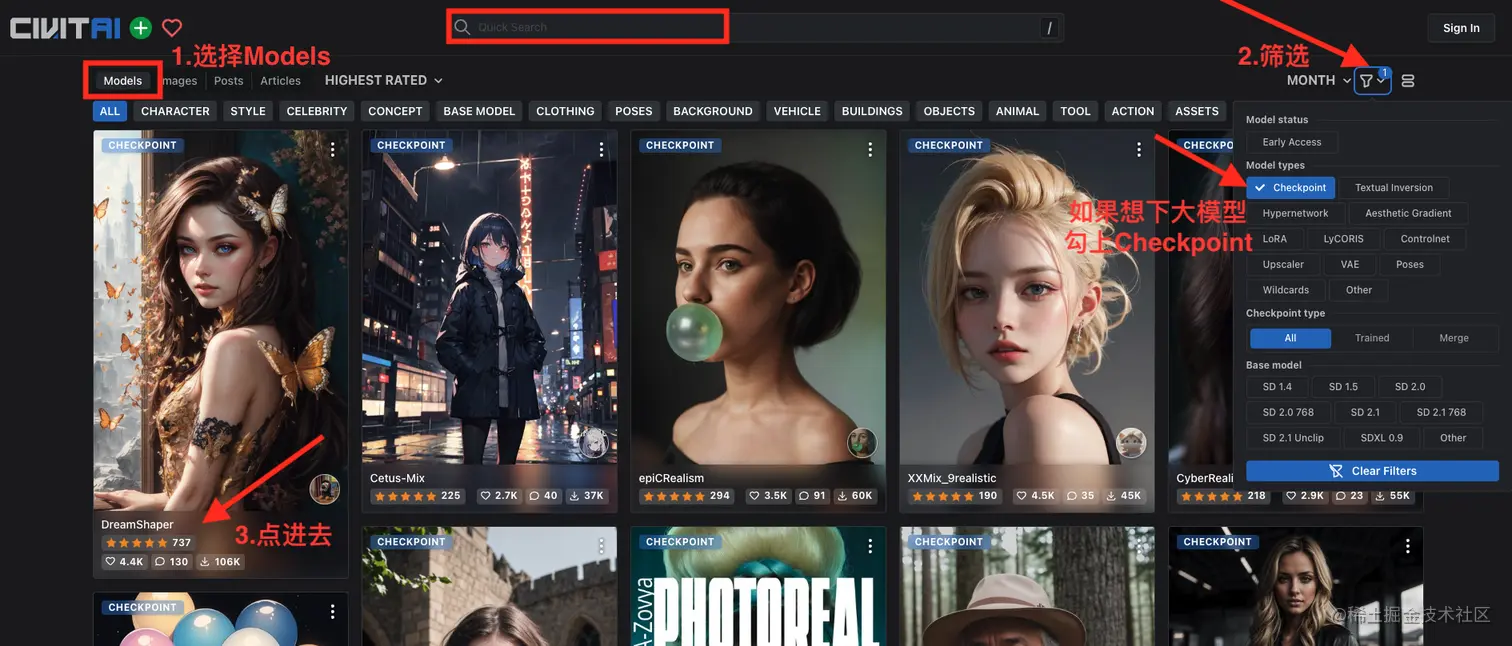Click Cetus-Mix 2.7K likes badge
The image size is (1512, 646).
(x=499, y=496)
